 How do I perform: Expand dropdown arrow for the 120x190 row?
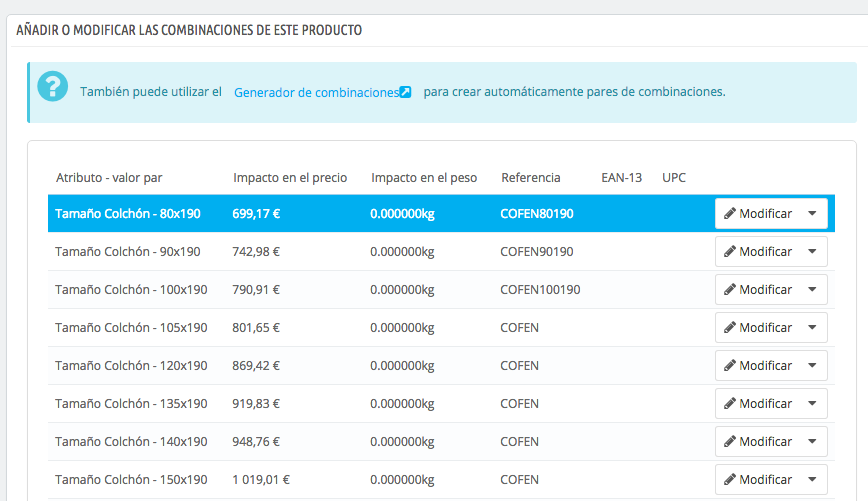(x=813, y=365)
